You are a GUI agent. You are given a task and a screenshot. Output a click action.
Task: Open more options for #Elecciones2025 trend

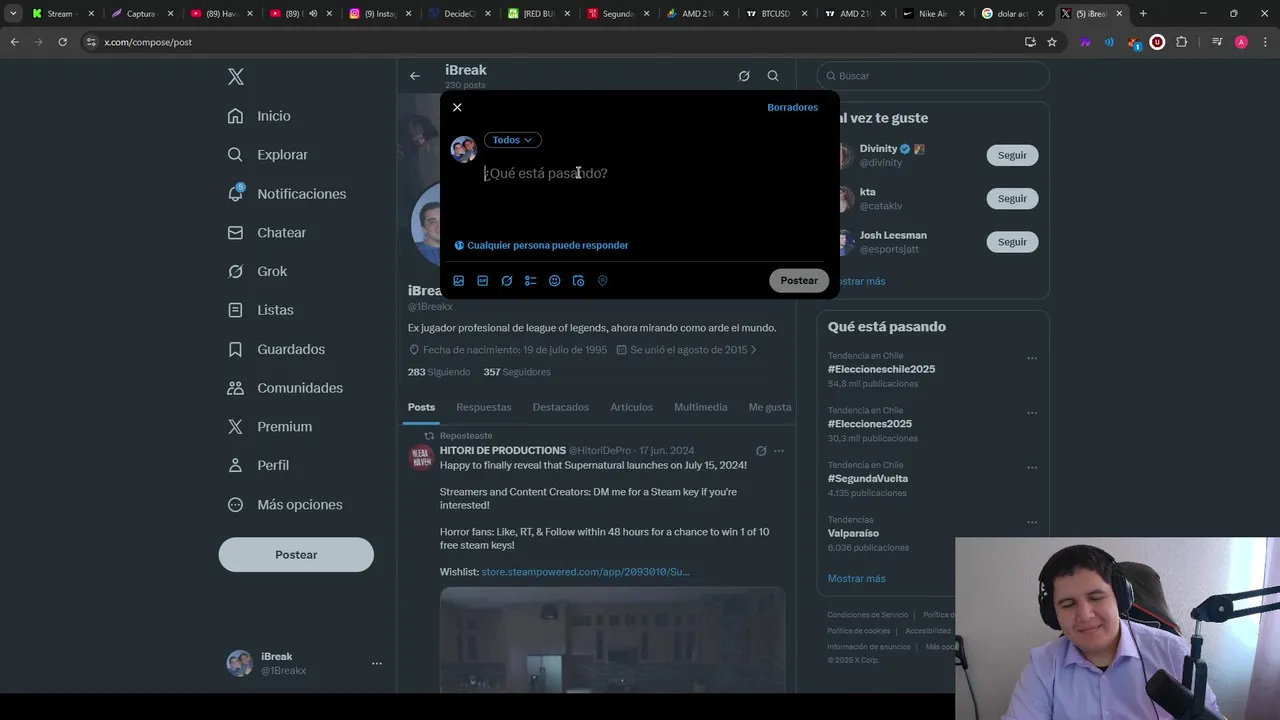[x=1032, y=413]
